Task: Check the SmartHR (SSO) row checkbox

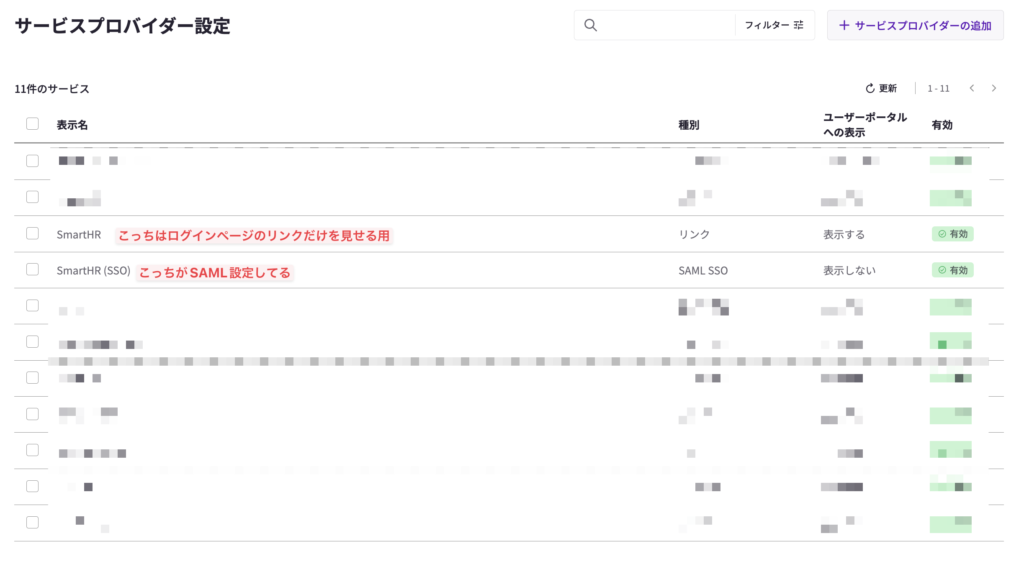Action: point(32,270)
